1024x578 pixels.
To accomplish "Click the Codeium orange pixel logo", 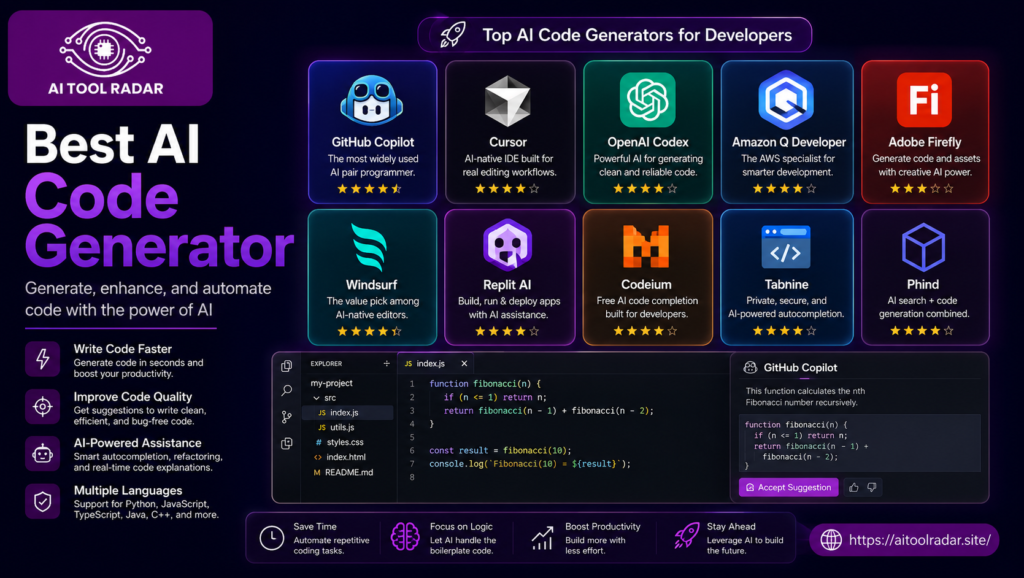I will (x=646, y=246).
